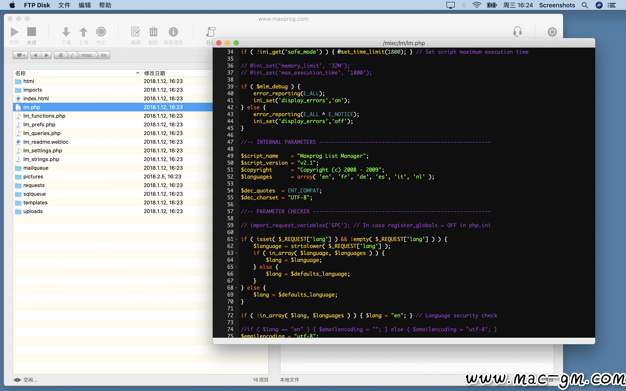626x391 pixels.
Task: Select the lm_settings.php file row
Action: coord(113,151)
